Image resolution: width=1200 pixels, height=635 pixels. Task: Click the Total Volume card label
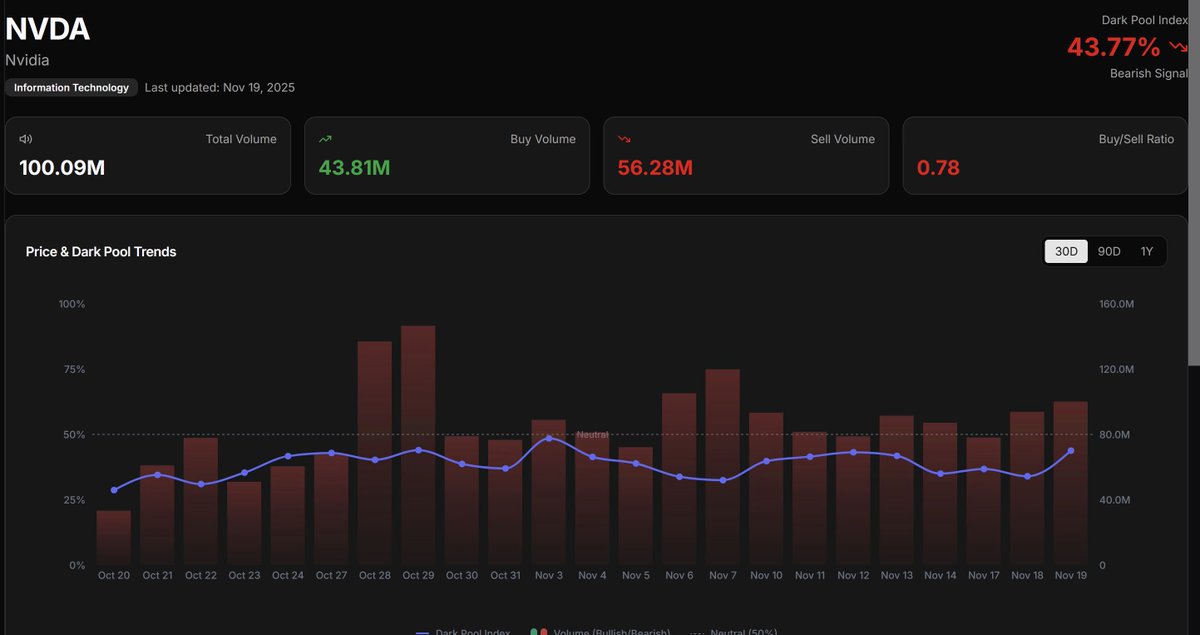pyautogui.click(x=241, y=139)
